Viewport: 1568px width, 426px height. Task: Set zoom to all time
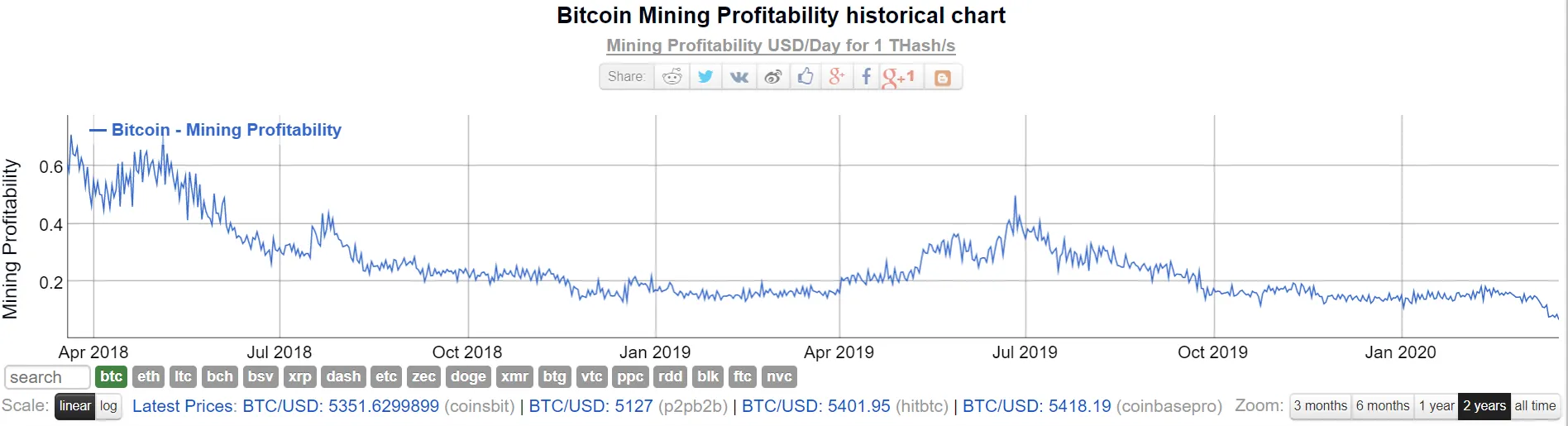[1535, 406]
